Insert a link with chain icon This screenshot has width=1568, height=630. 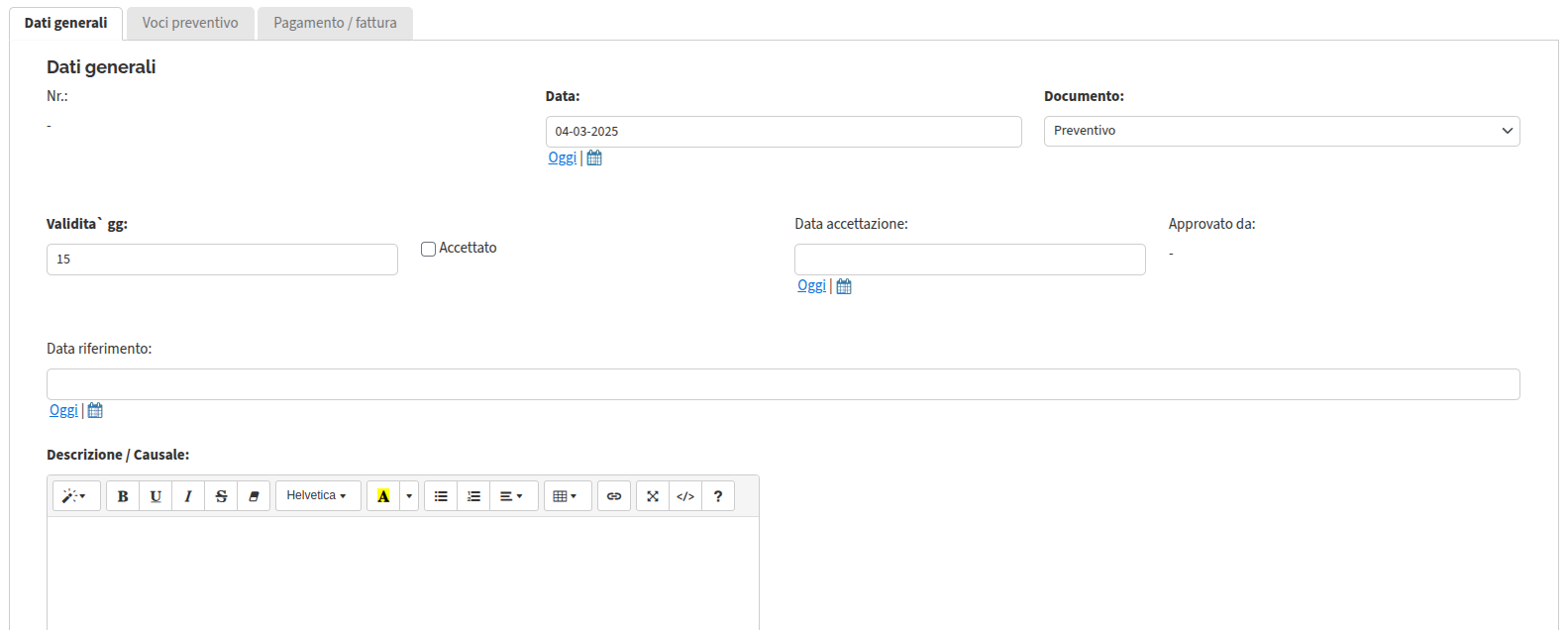(614, 496)
